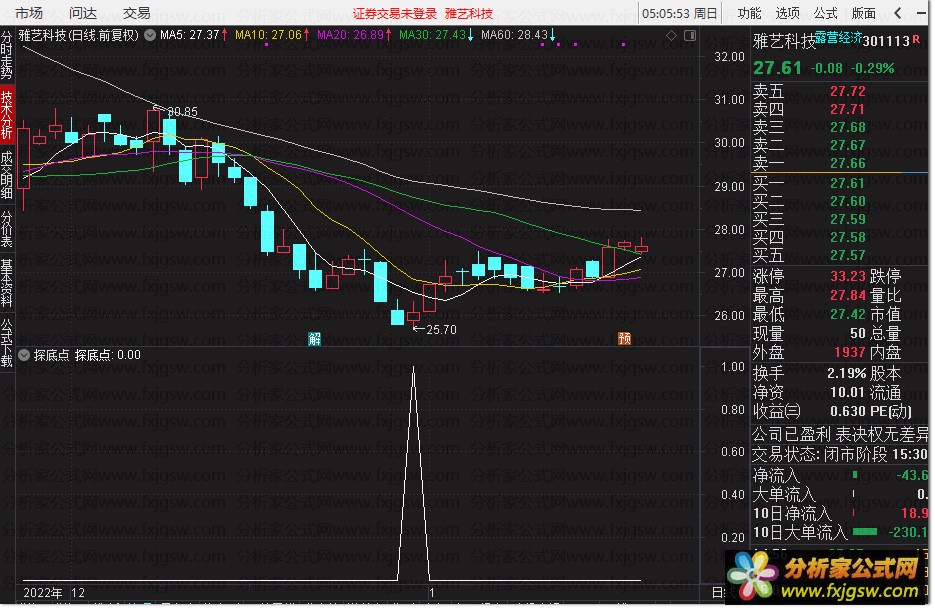Screen dimensions: 935x608
Task: Click the diamond icon above the chart
Action: pyautogui.click(x=671, y=36)
